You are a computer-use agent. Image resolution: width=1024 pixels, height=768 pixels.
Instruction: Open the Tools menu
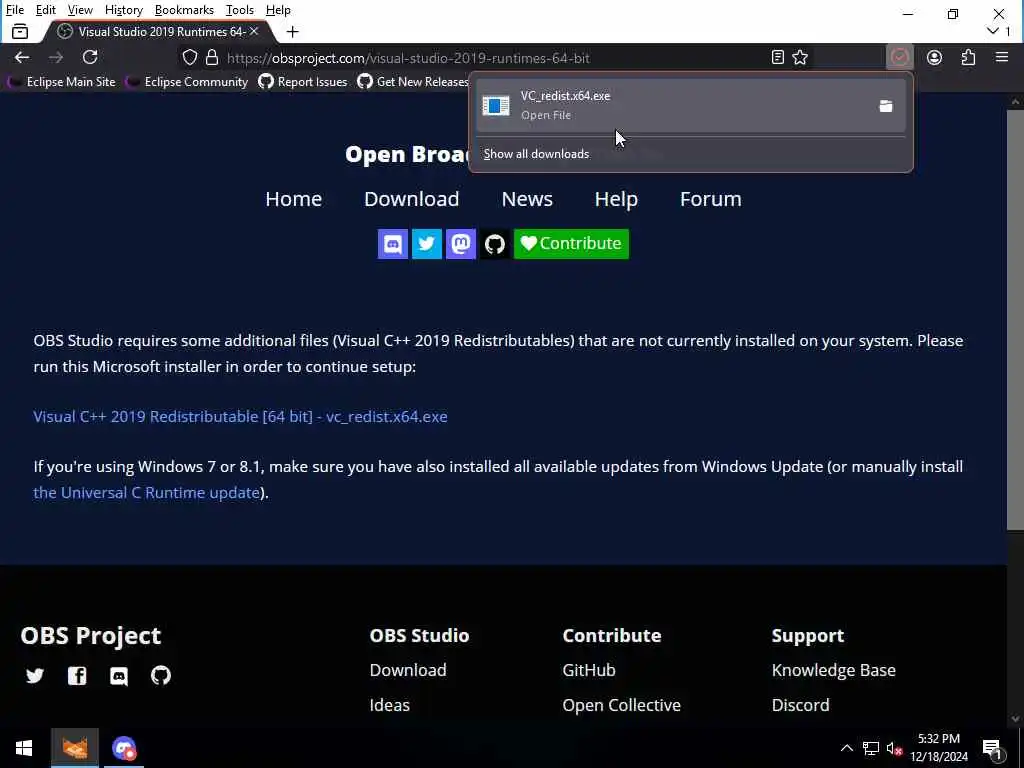coord(240,10)
